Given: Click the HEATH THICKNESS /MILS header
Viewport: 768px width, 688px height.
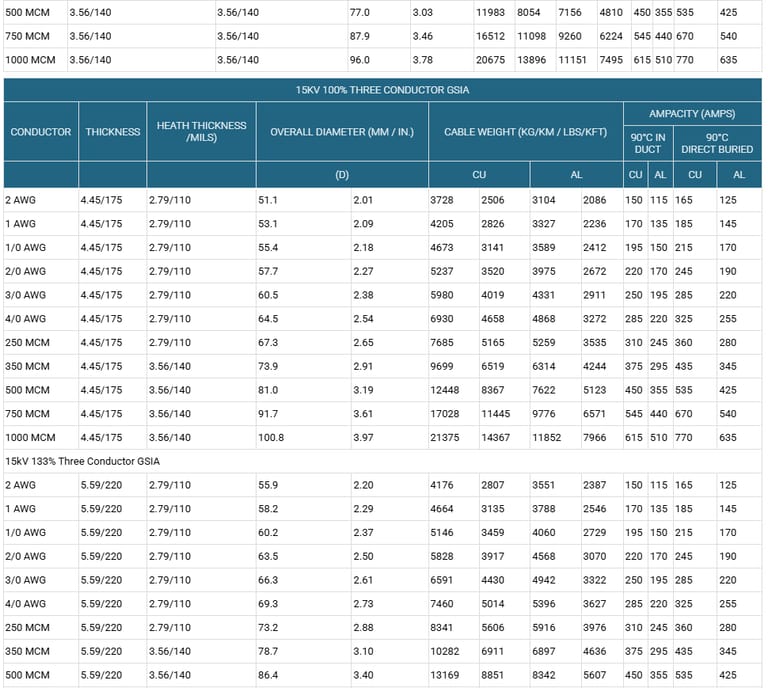Looking at the screenshot, I should pyautogui.click(x=201, y=132).
